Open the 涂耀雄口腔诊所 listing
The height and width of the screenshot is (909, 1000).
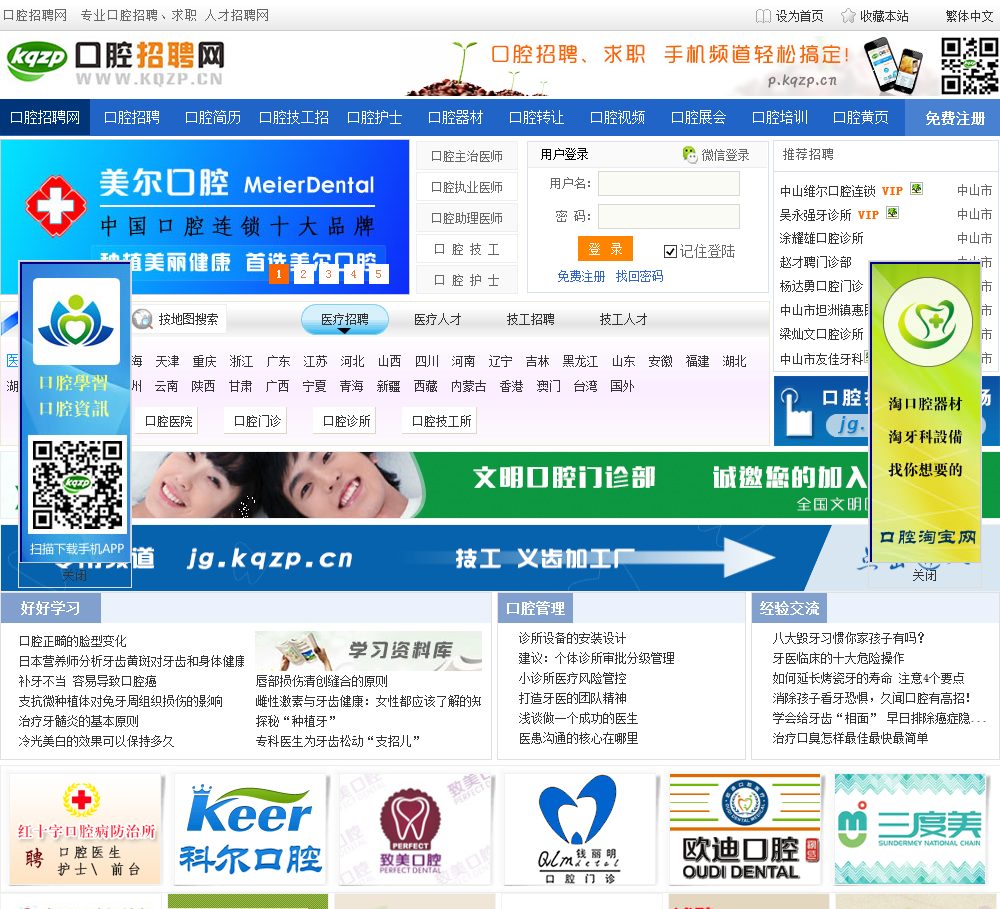[x=821, y=238]
